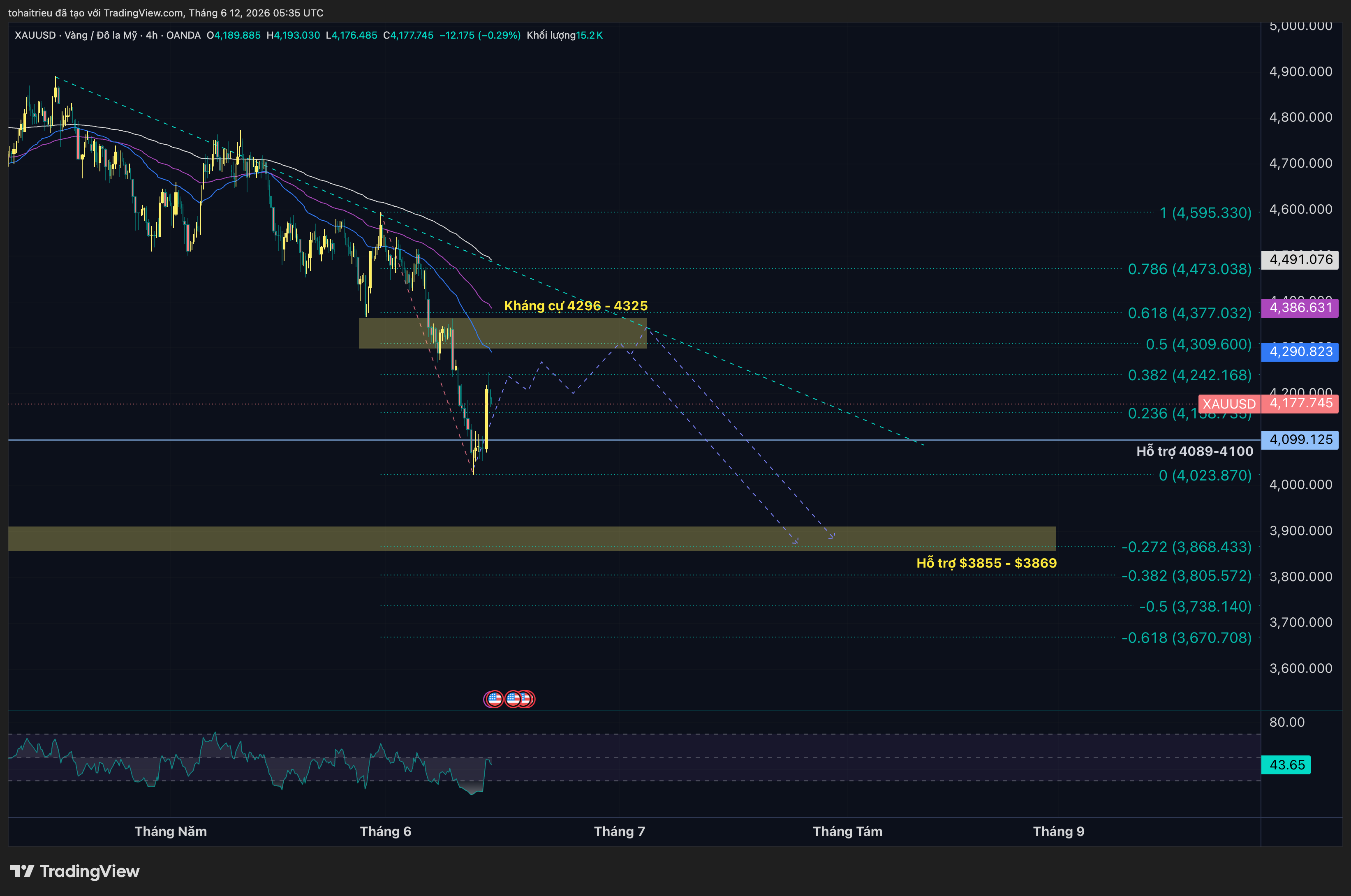Viewport: 1351px width, 896px height.
Task: Click the Tháng 6 time axis label
Action: pos(386,831)
